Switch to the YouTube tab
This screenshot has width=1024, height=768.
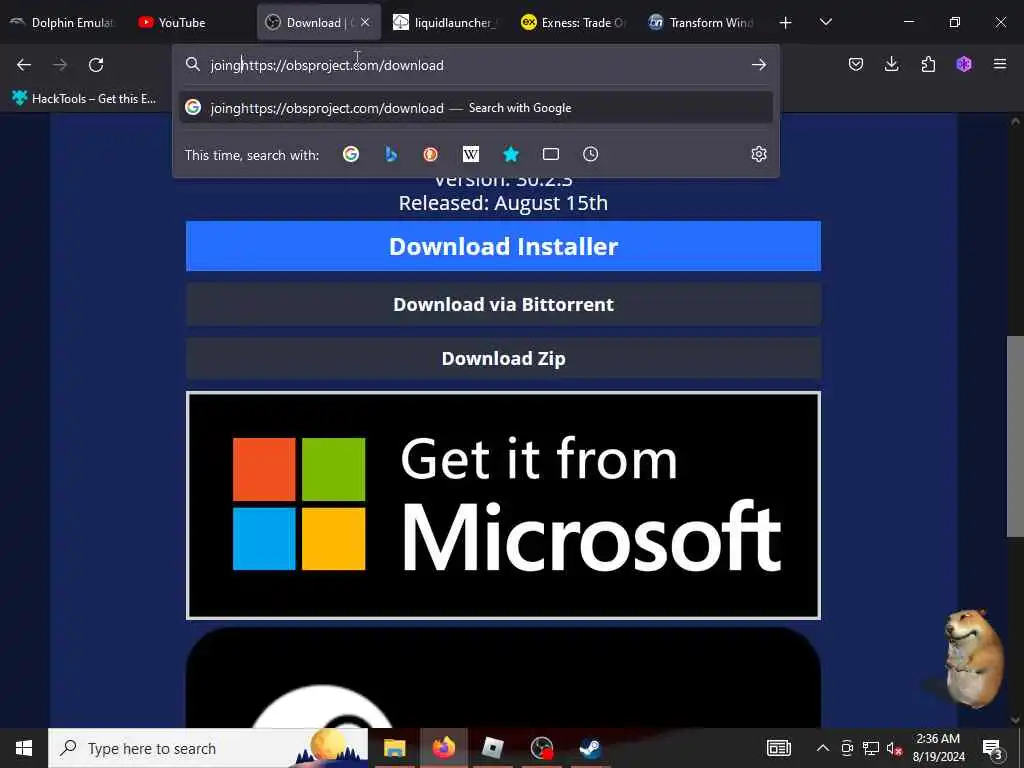pyautogui.click(x=189, y=23)
